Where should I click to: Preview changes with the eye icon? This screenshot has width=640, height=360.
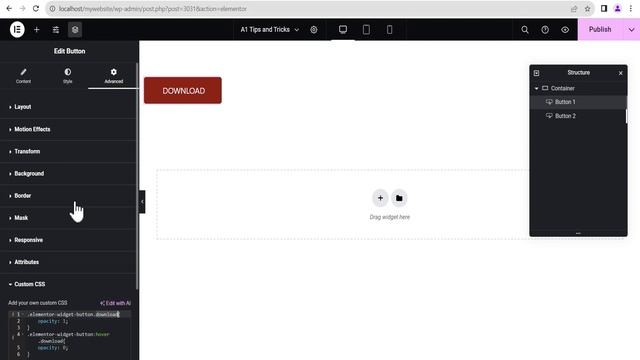click(565, 29)
